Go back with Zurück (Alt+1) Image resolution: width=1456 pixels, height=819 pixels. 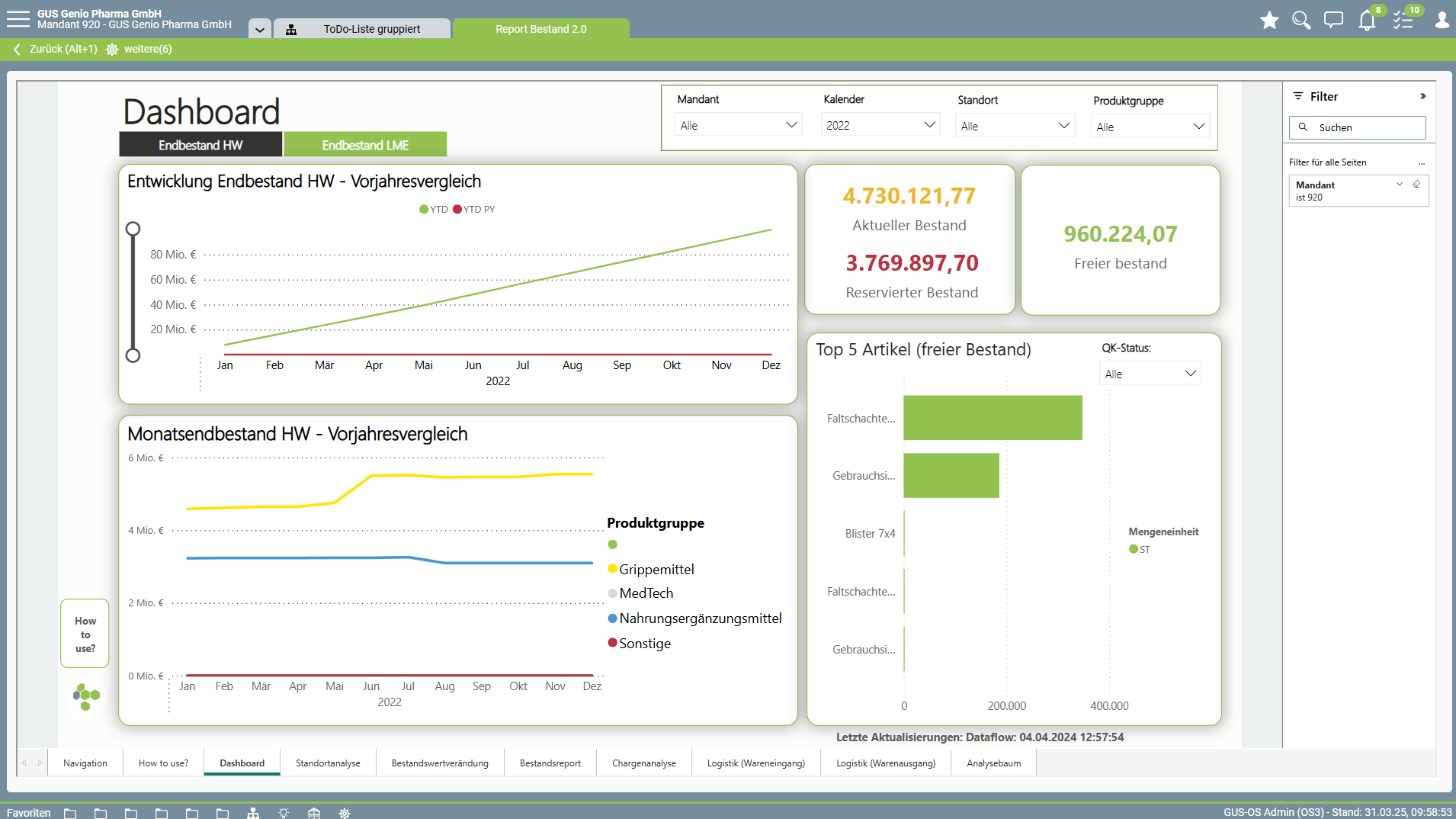[x=56, y=50]
